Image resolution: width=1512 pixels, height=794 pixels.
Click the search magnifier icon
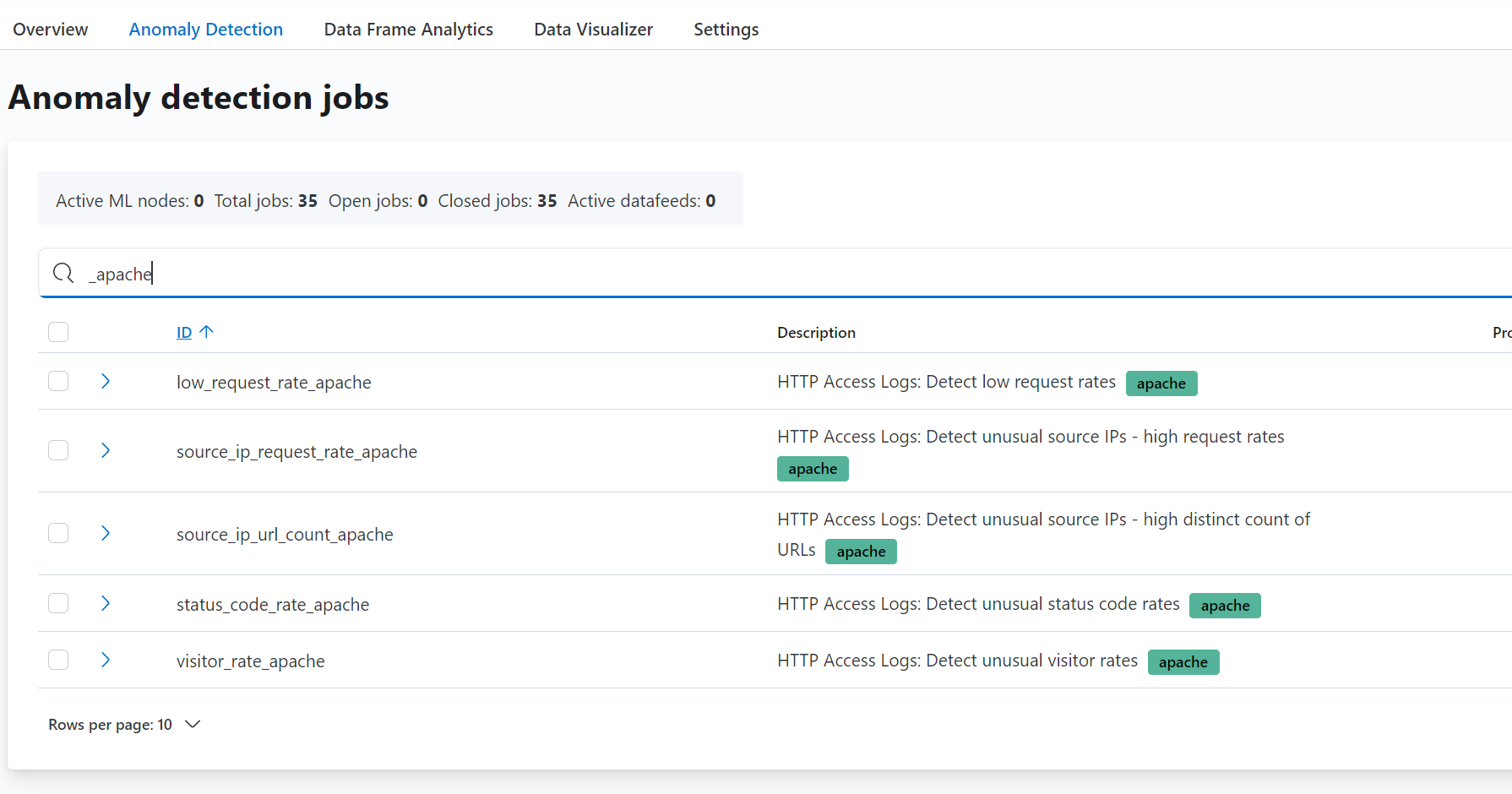coord(63,273)
